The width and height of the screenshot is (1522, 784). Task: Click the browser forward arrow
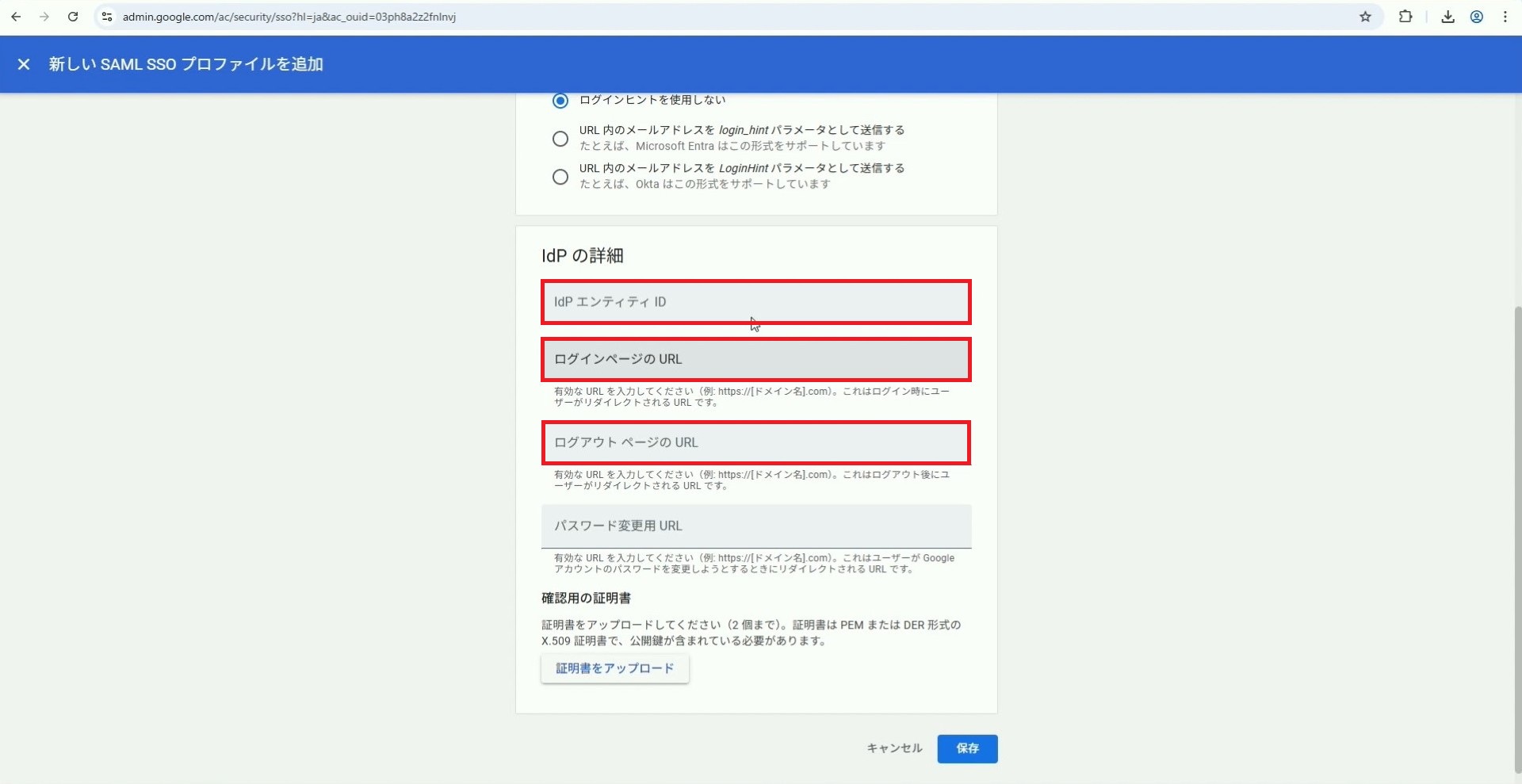44,17
